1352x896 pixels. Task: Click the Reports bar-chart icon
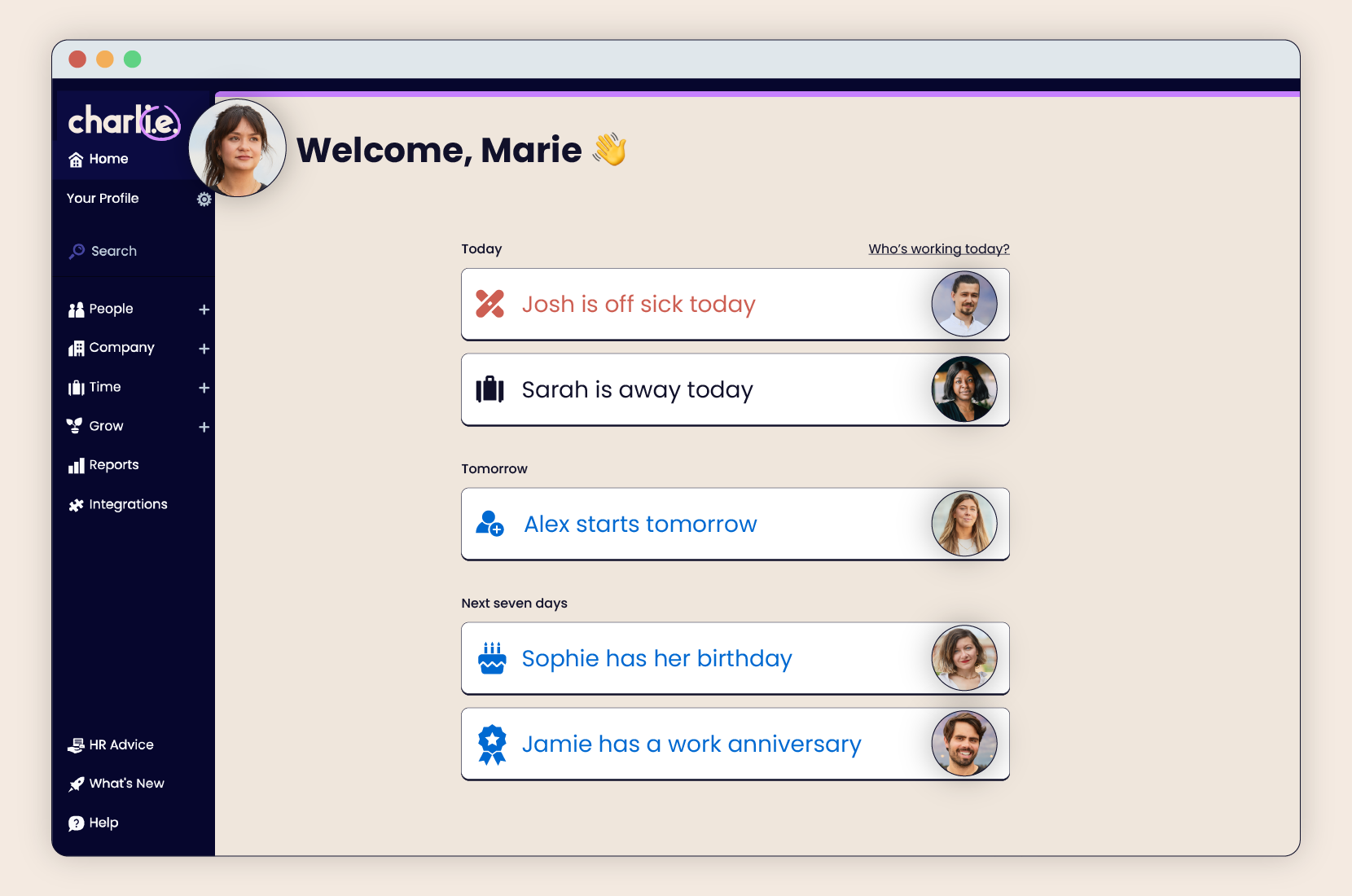click(x=76, y=464)
